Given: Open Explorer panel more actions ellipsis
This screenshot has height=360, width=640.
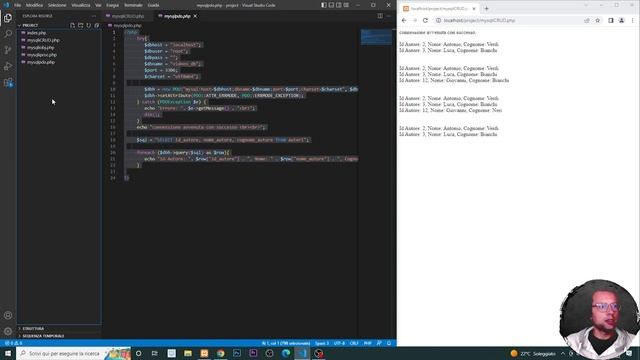Looking at the screenshot, I should (x=94, y=16).
